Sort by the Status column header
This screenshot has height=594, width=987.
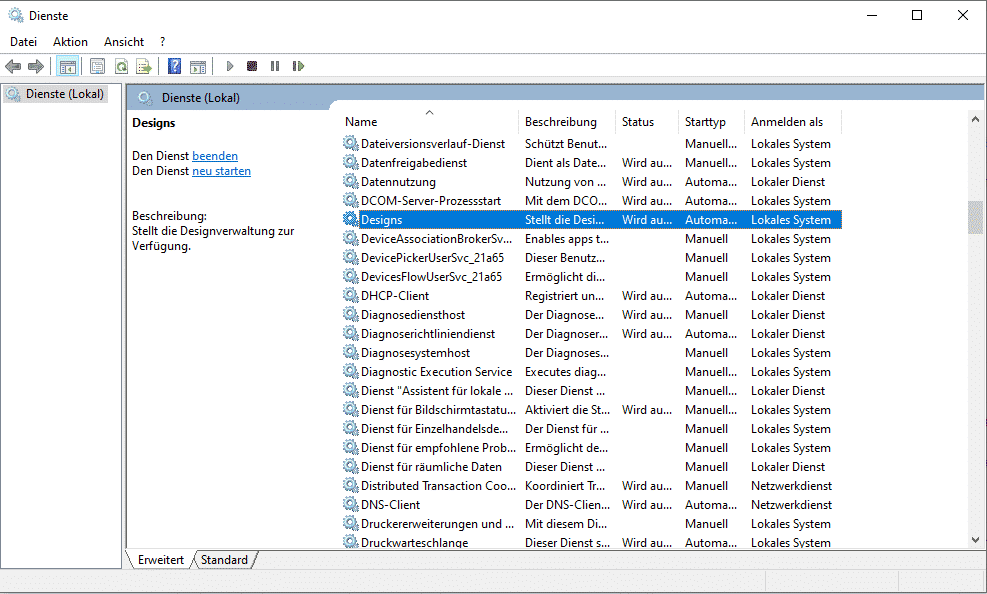[646, 122]
